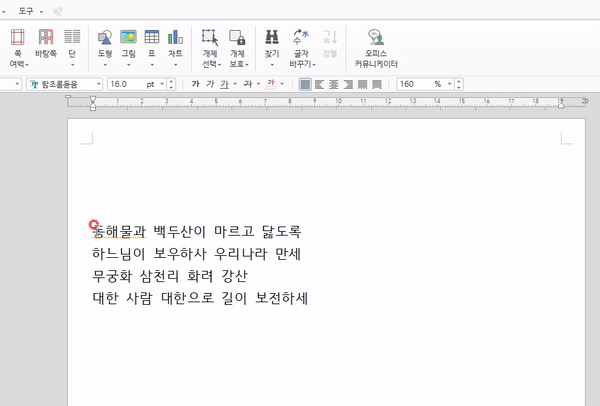Click the word 강산 in third line
The height and width of the screenshot is (406, 600).
[235, 276]
